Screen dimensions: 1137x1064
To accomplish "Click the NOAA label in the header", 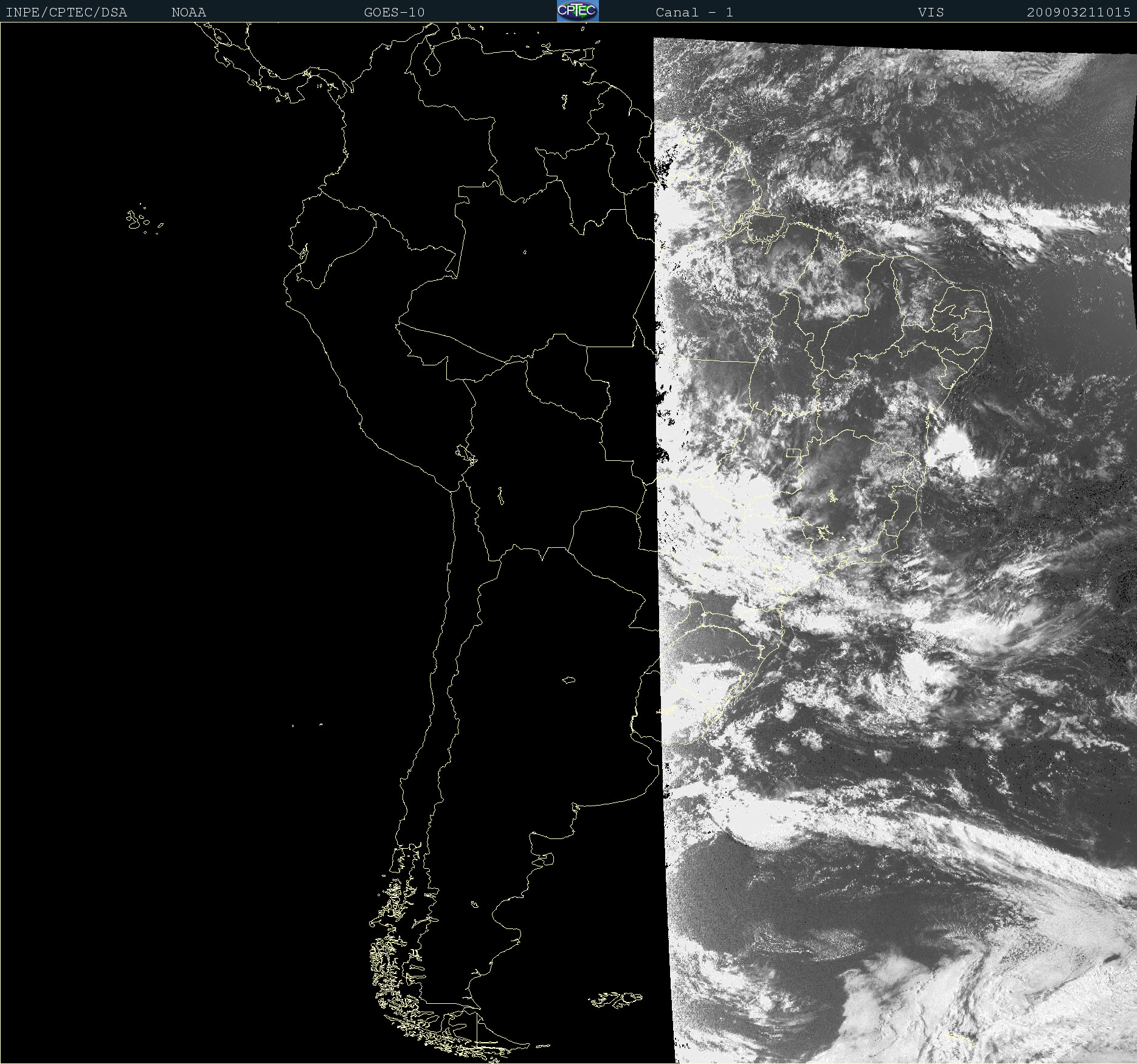I will 188,12.
